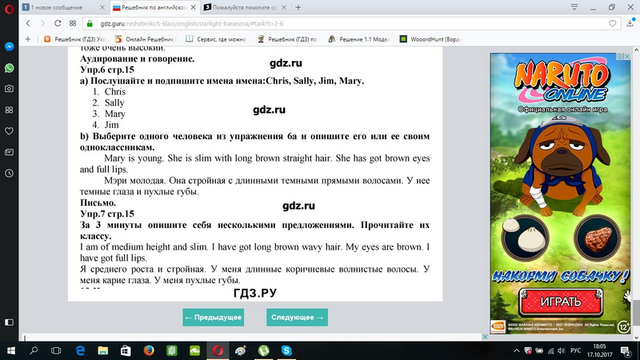Open Speed Dial from sidebar grid icon
The width and height of the screenshot is (640, 360).
[9, 110]
